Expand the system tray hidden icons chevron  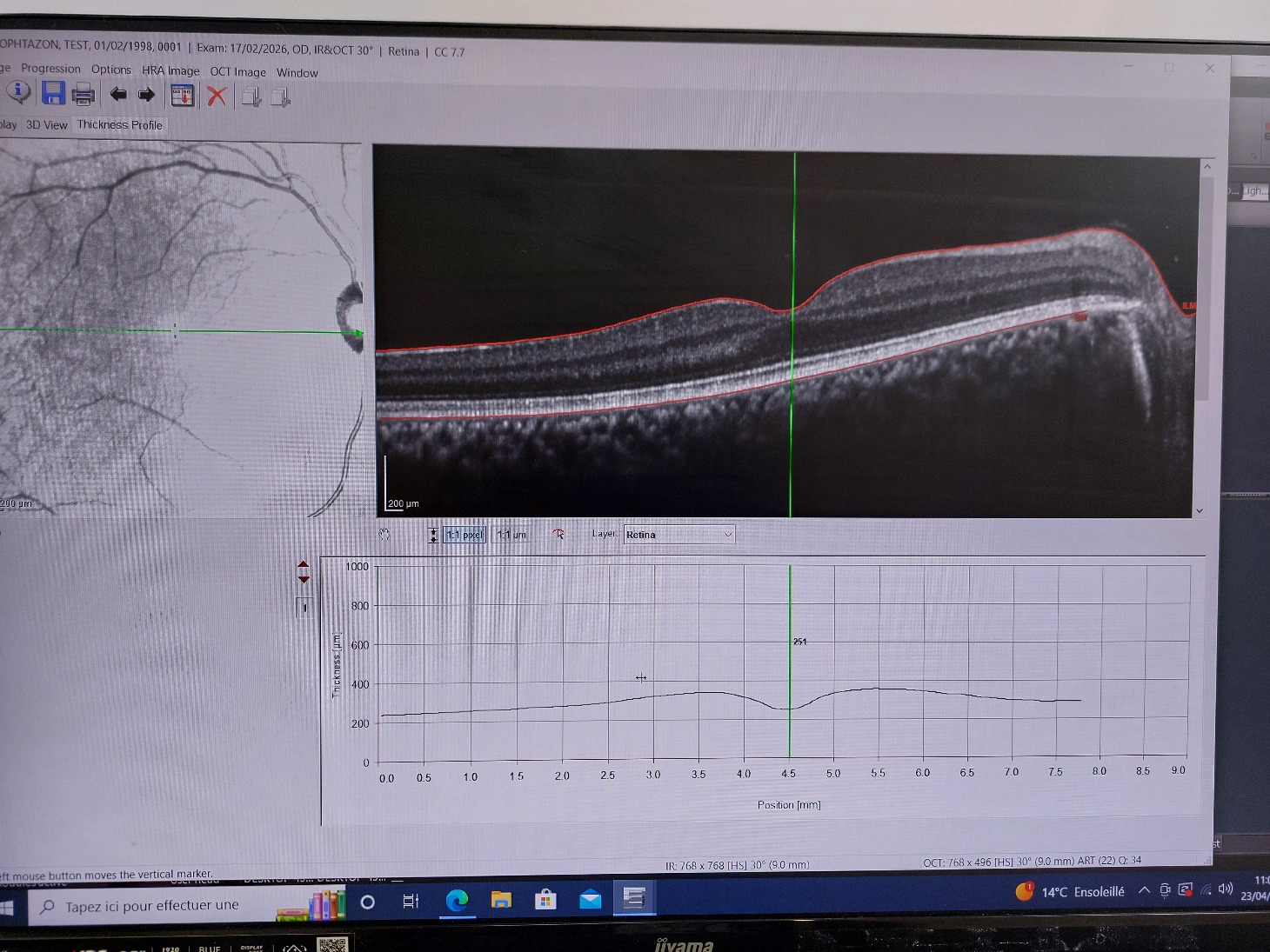click(1144, 889)
